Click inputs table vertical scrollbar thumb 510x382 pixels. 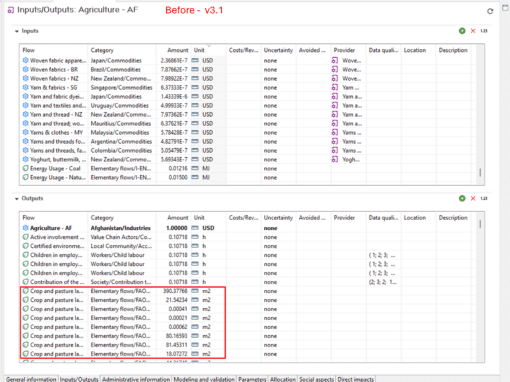pyautogui.click(x=480, y=172)
